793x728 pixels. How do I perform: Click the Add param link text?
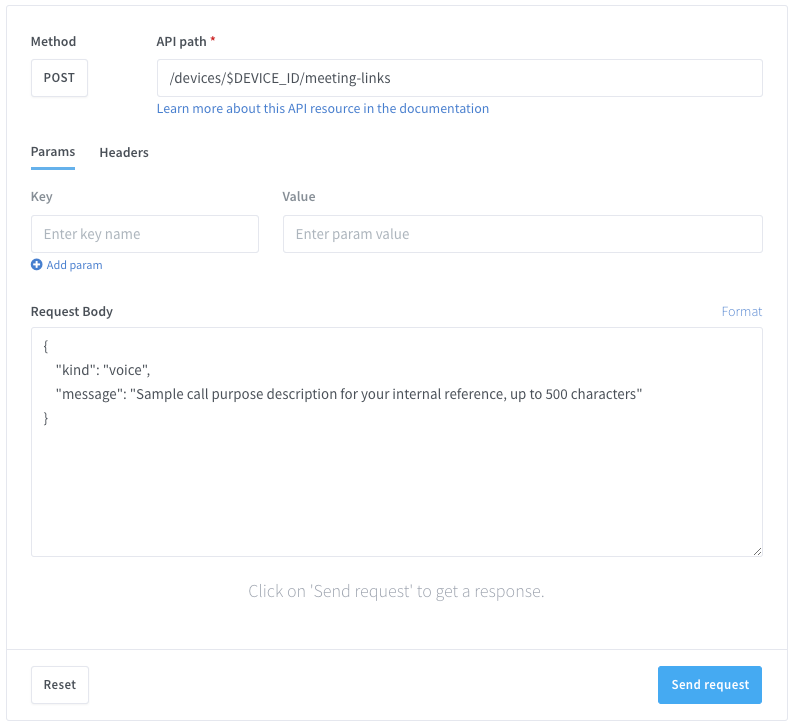74,265
